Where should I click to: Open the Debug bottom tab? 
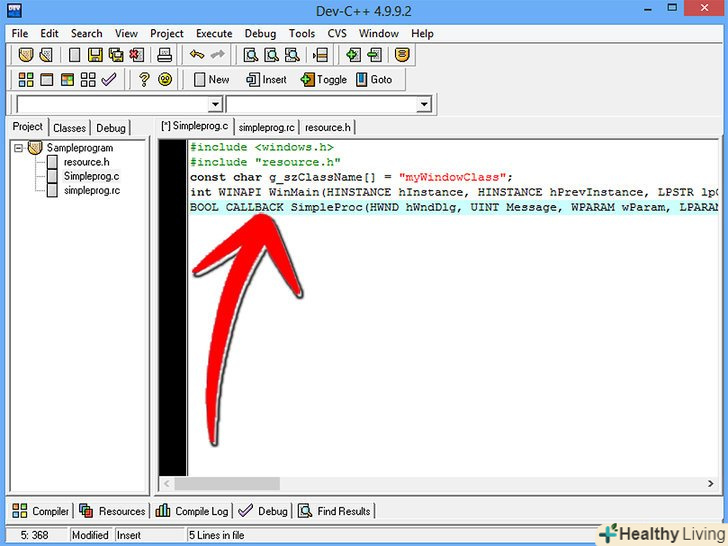click(x=263, y=511)
